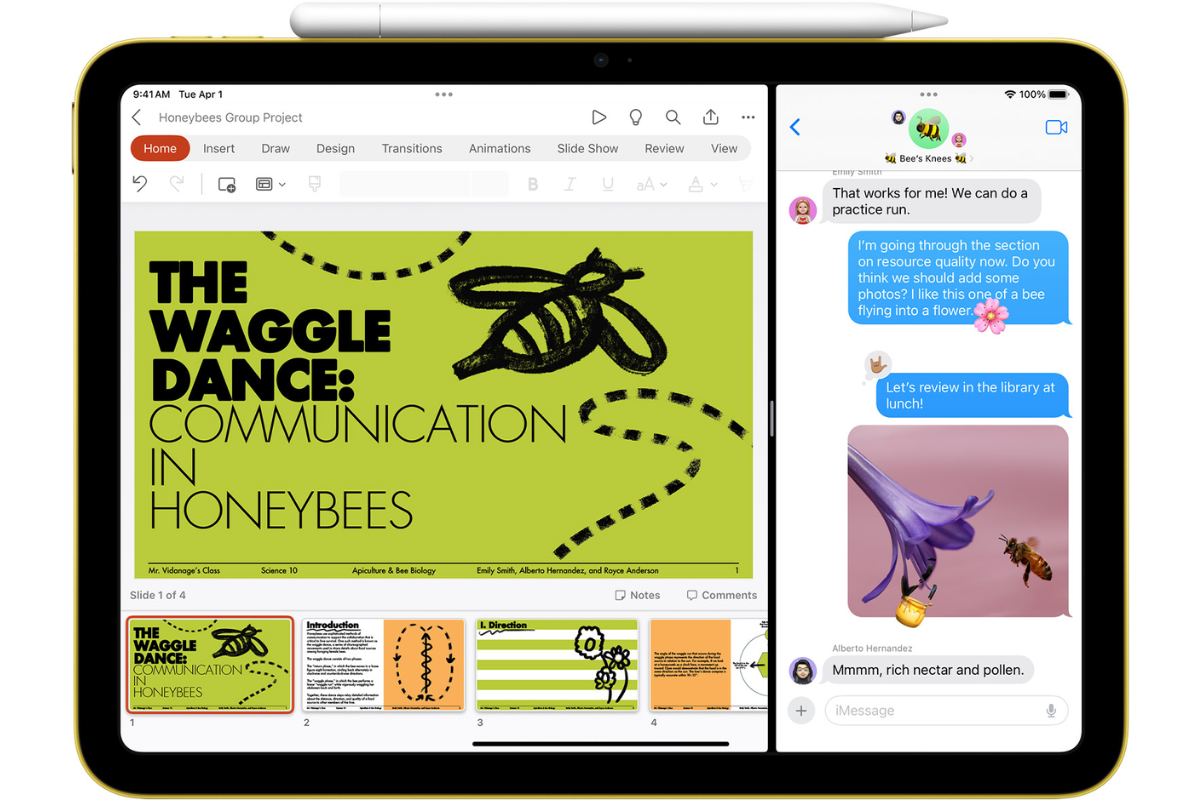1200x800 pixels.
Task: Go back to the Messages conversation list
Action: pos(795,127)
